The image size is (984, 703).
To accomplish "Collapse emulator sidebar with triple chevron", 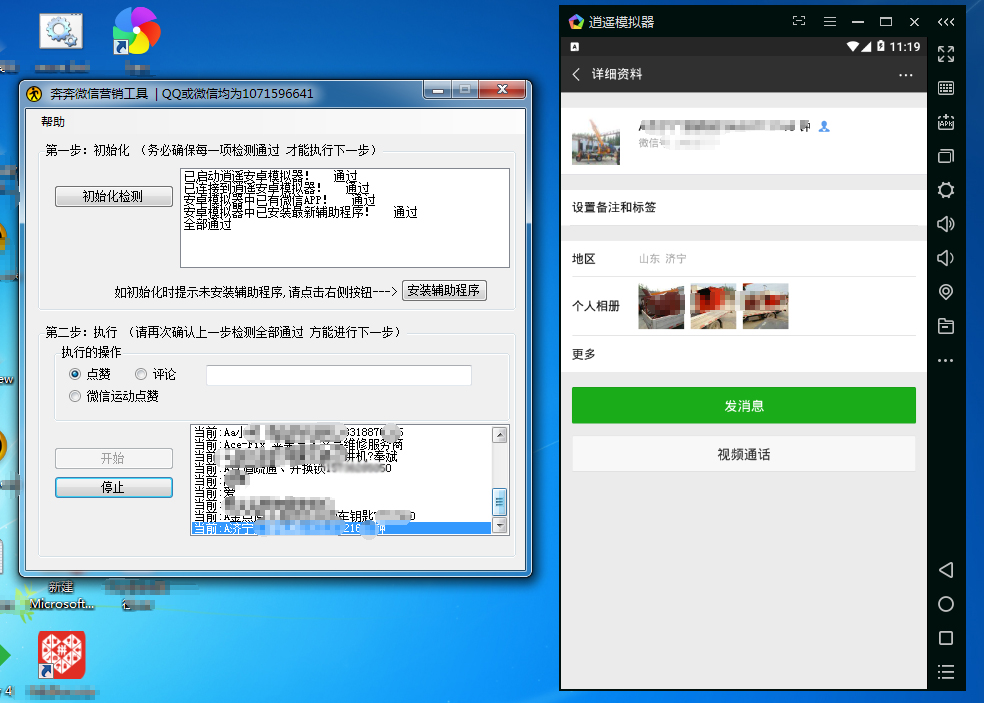I will click(946, 22).
